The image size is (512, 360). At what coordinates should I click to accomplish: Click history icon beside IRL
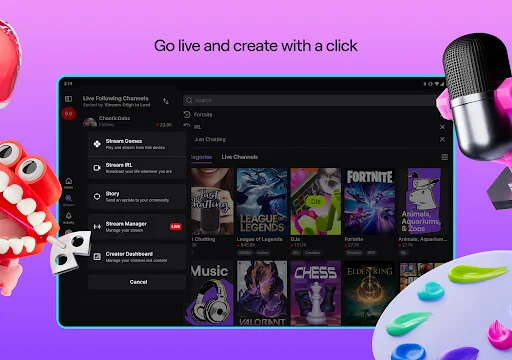[x=187, y=126]
